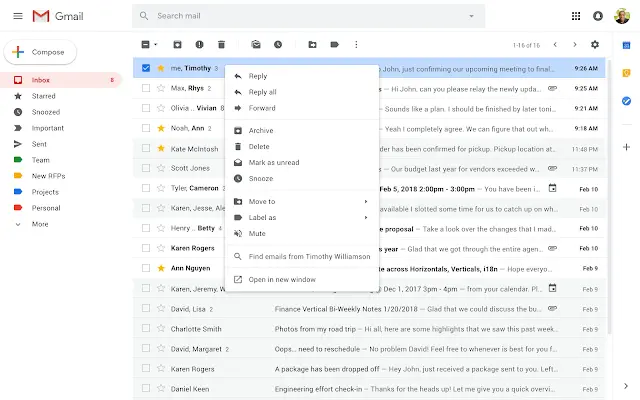Choose Mute from the context menu
Screen dimensions: 640x400
tap(302, 233)
